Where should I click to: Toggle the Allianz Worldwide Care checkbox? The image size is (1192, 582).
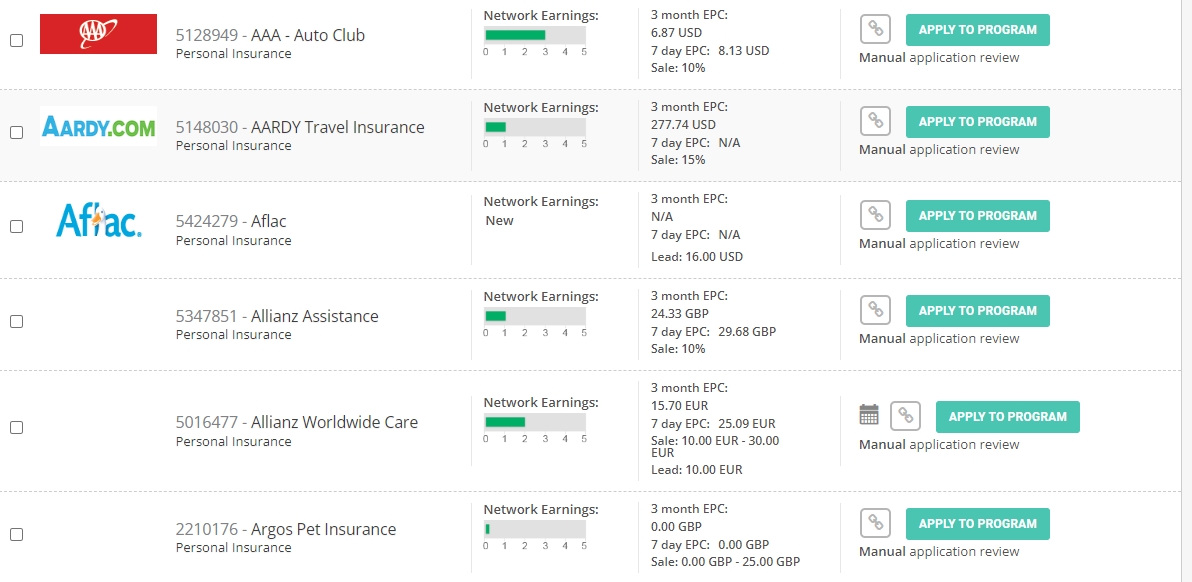(x=16, y=428)
